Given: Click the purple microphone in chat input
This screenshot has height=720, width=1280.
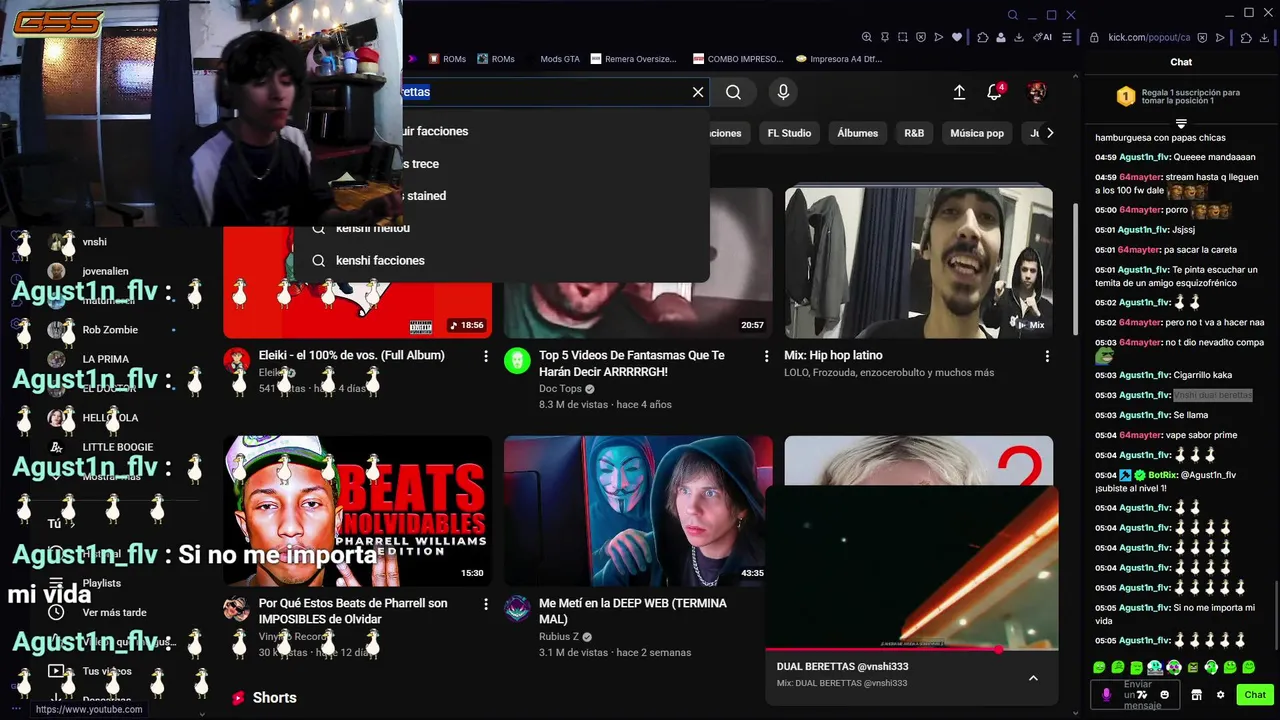Looking at the screenshot, I should (x=1106, y=695).
